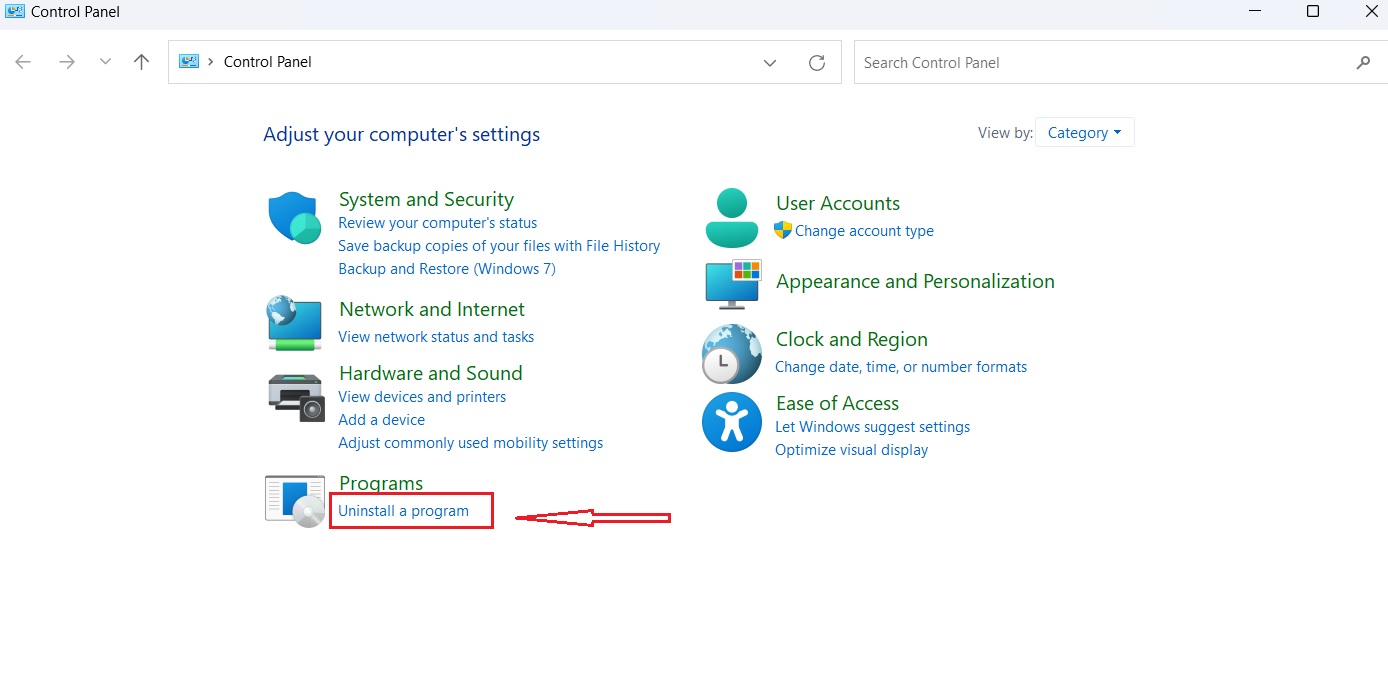Screen dimensions: 1388x693
Task: Open the View by Category dropdown
Action: point(1084,133)
